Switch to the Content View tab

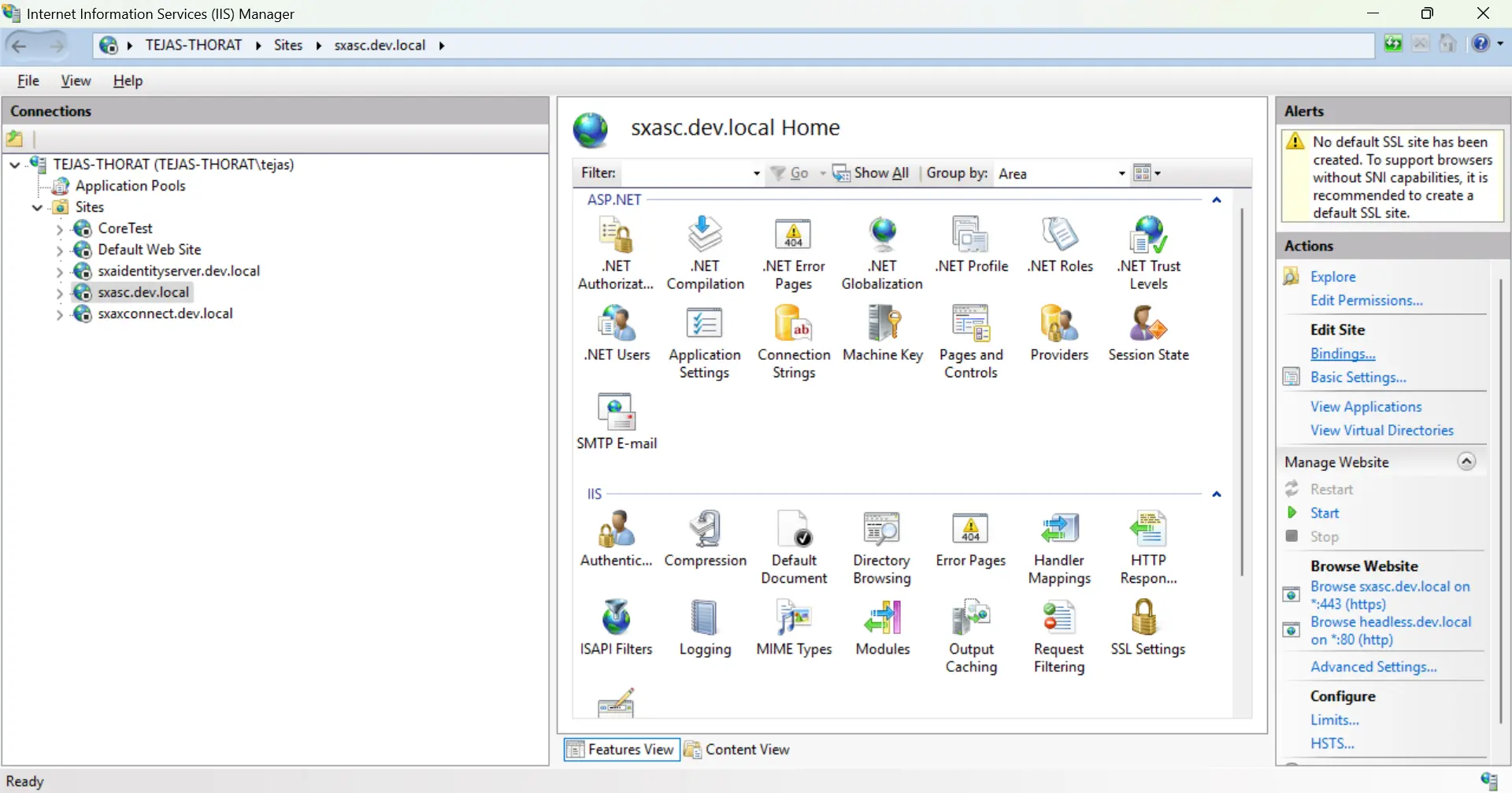point(737,750)
